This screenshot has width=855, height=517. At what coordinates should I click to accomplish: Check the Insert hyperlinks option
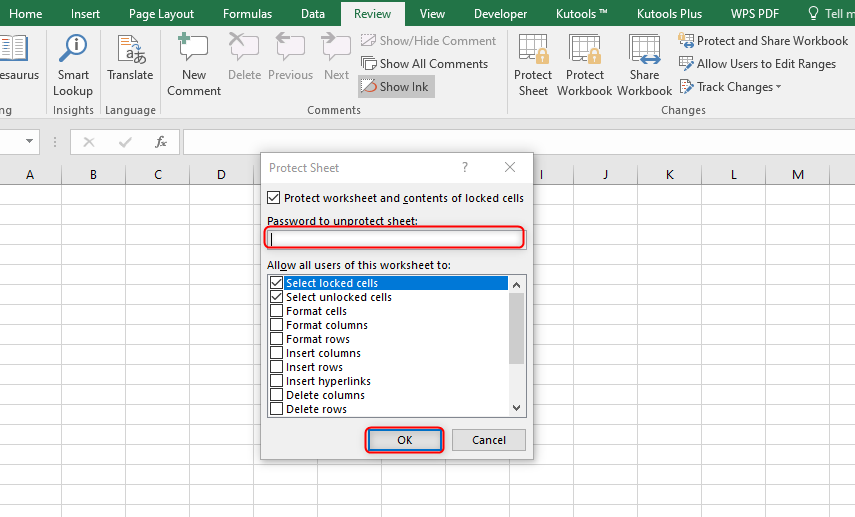pyautogui.click(x=276, y=381)
